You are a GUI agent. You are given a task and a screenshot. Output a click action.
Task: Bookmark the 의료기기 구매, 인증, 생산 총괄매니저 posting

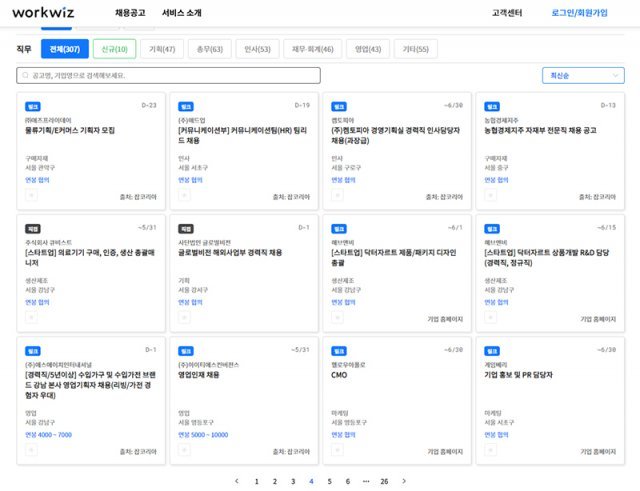pos(31,317)
